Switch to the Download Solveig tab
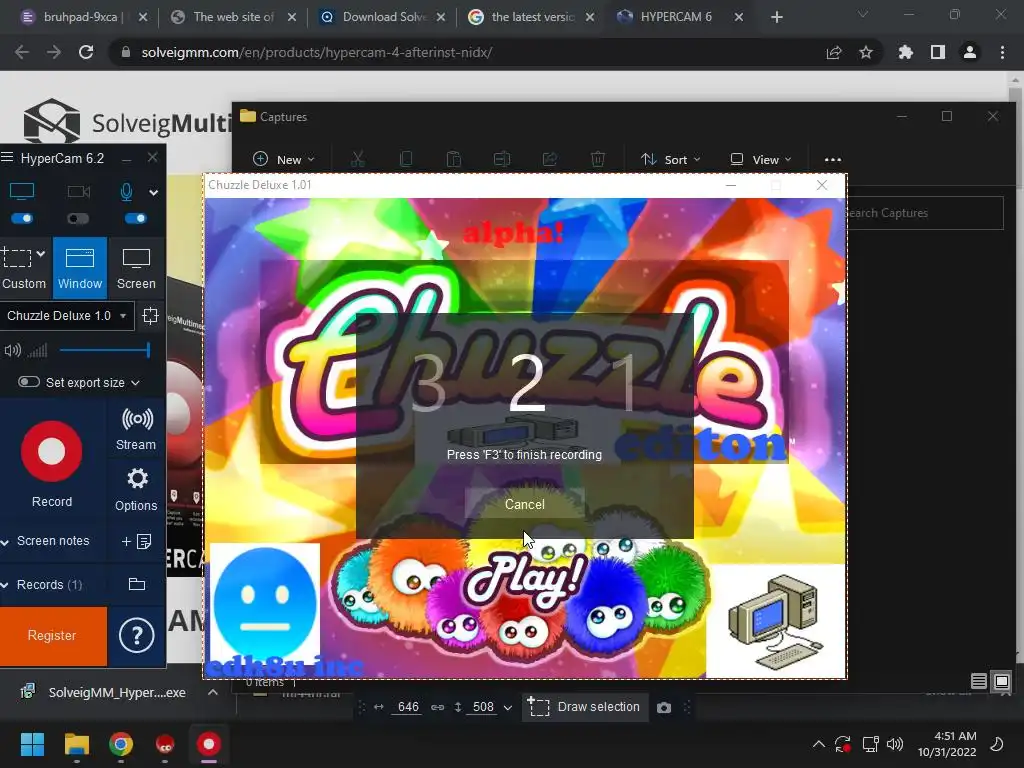1024x768 pixels. coord(383,17)
